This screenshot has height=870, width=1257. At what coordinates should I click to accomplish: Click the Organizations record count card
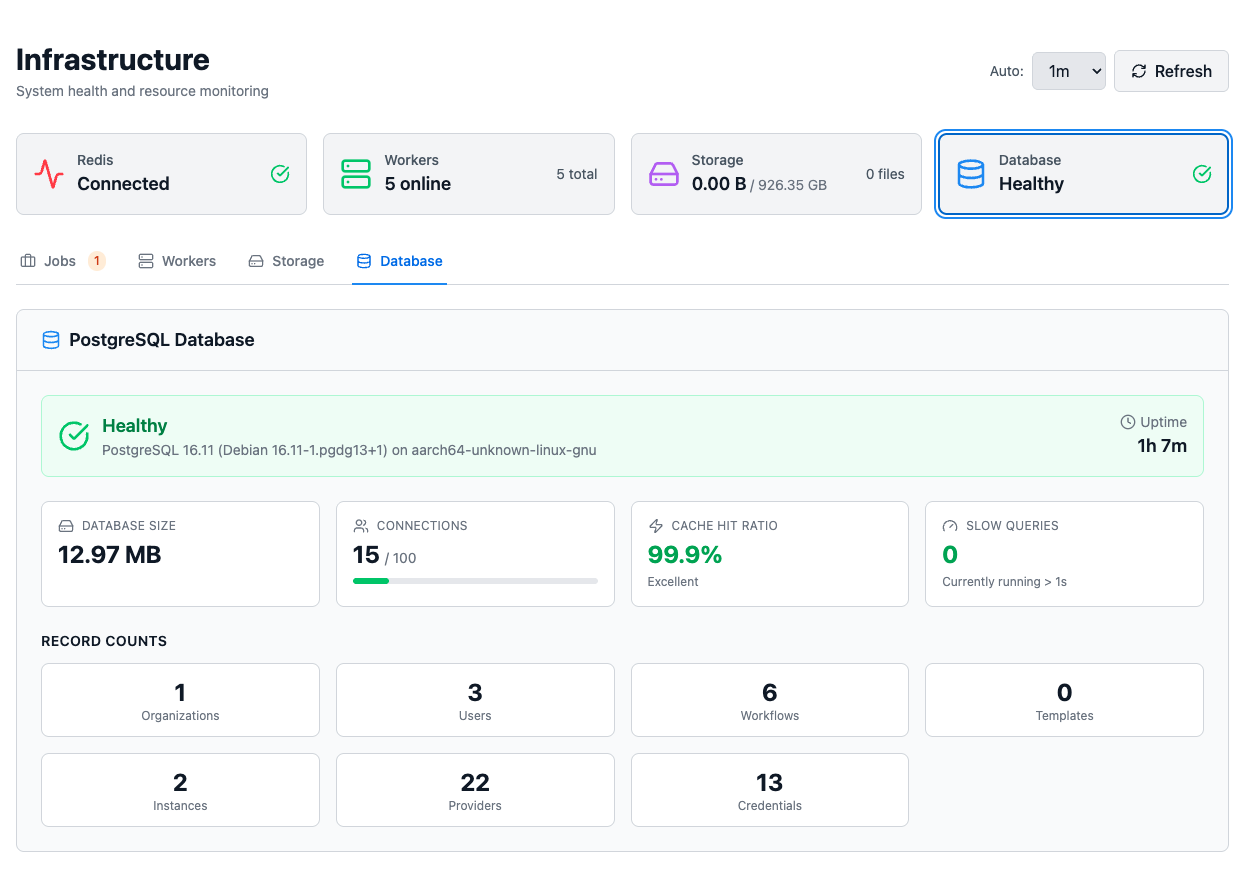180,699
